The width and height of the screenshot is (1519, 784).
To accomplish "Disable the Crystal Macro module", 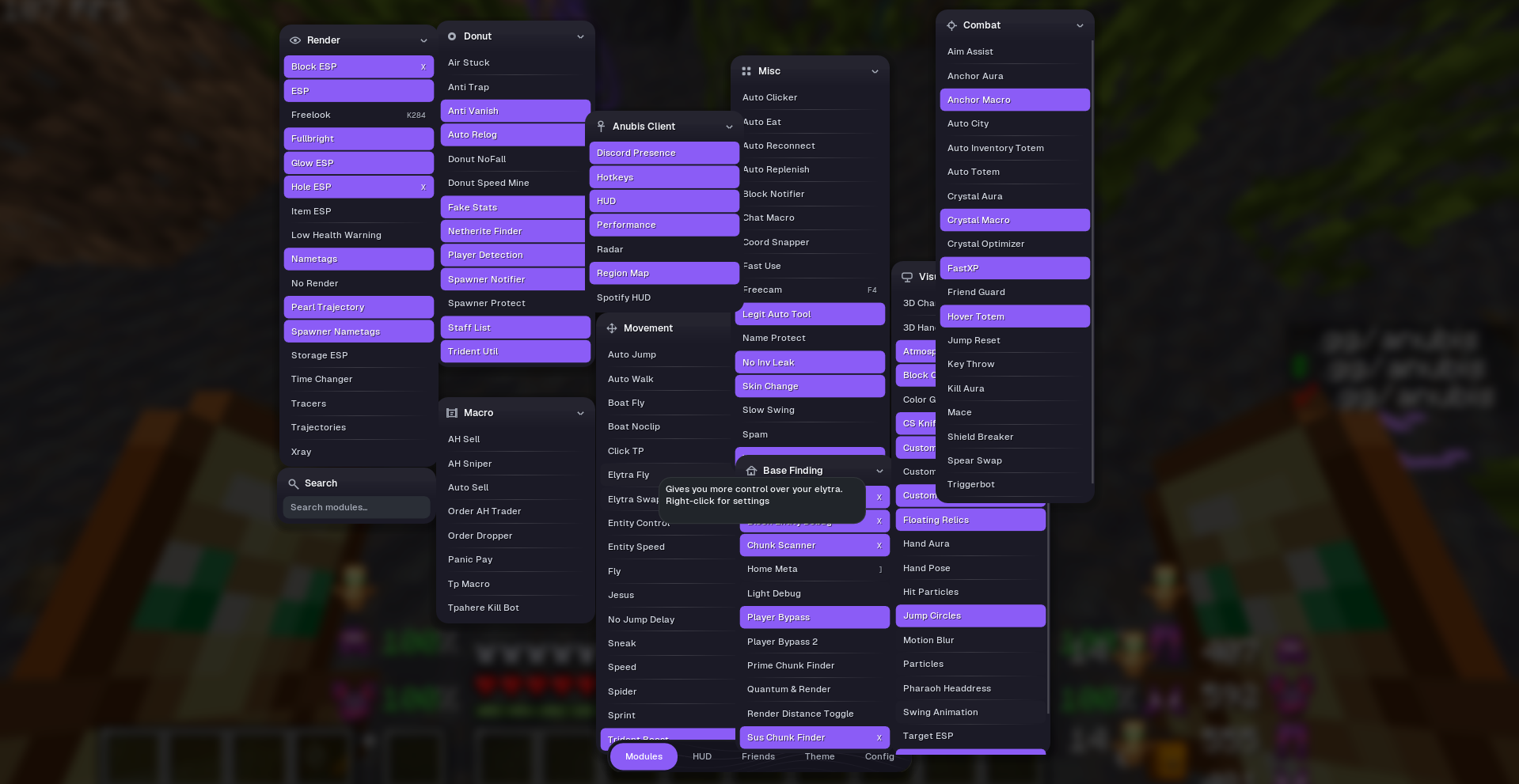I will (1015, 220).
